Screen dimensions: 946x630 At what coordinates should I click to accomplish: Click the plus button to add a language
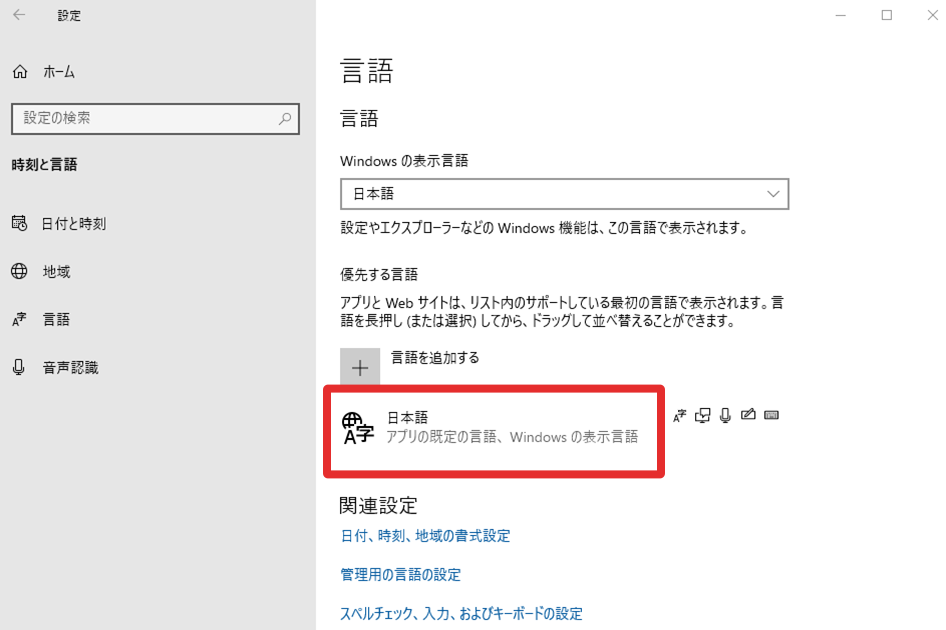tap(360, 367)
